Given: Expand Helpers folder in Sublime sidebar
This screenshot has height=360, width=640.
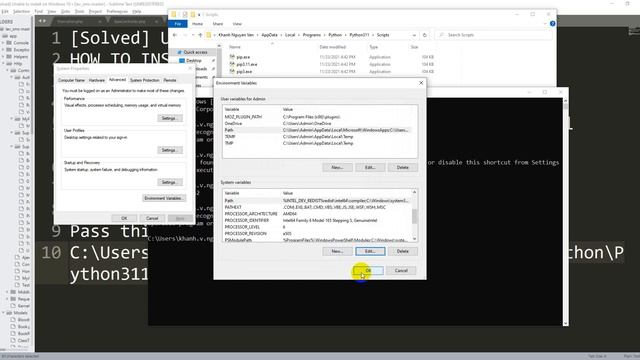Looking at the screenshot, I should pyautogui.click(x=4, y=57).
